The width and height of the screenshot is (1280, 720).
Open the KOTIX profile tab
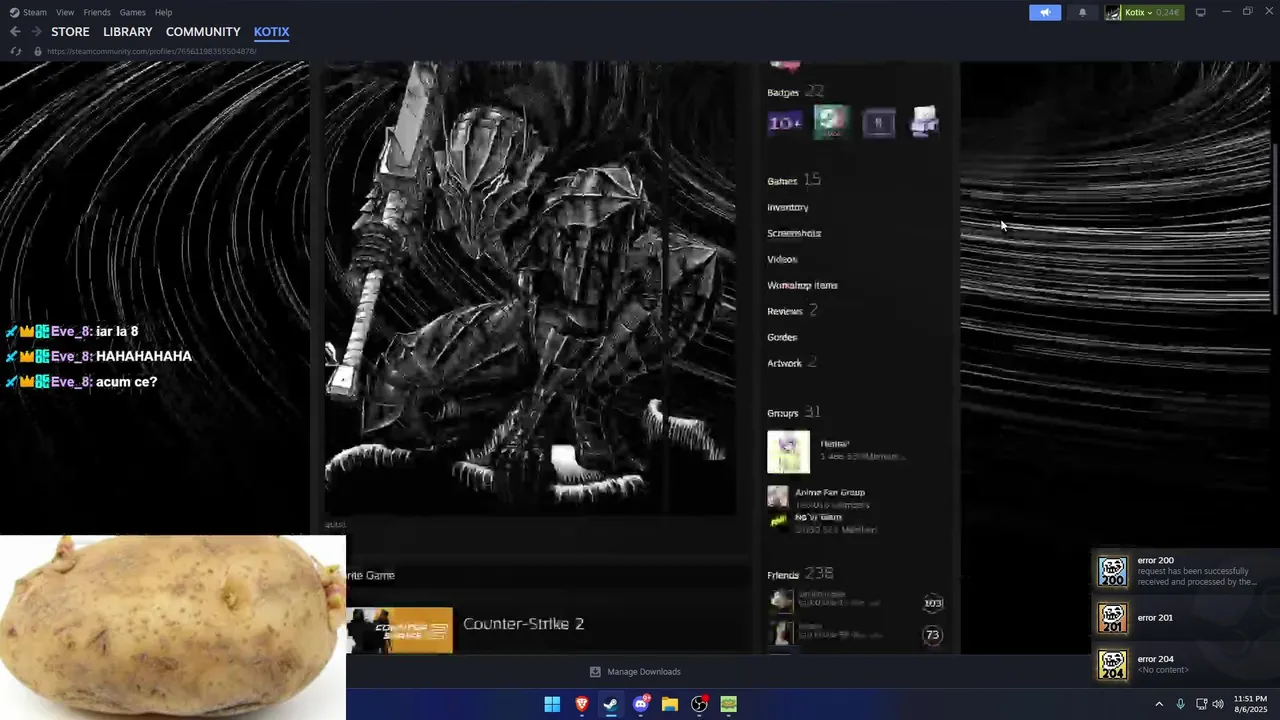pos(271,32)
